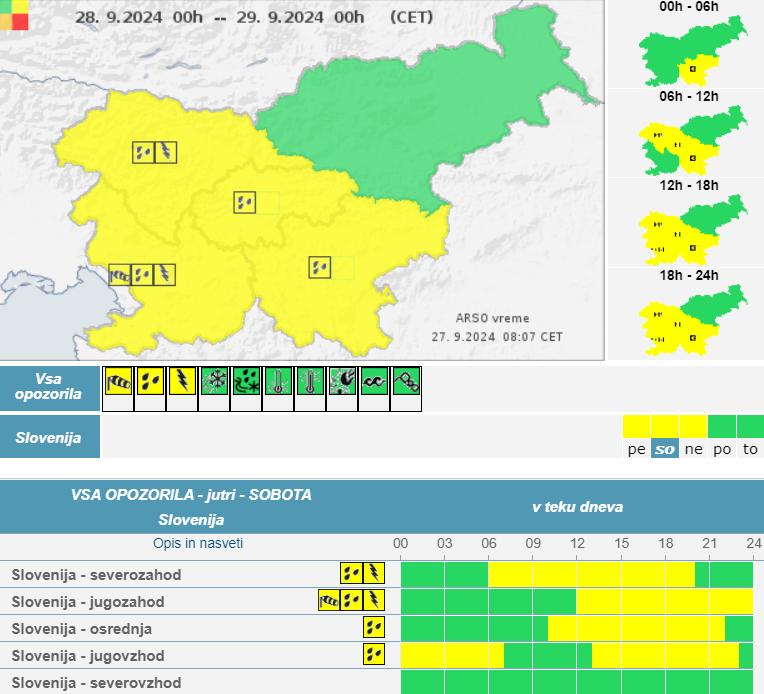Show the 18h - 24h map thumbnail

[x=691, y=319]
